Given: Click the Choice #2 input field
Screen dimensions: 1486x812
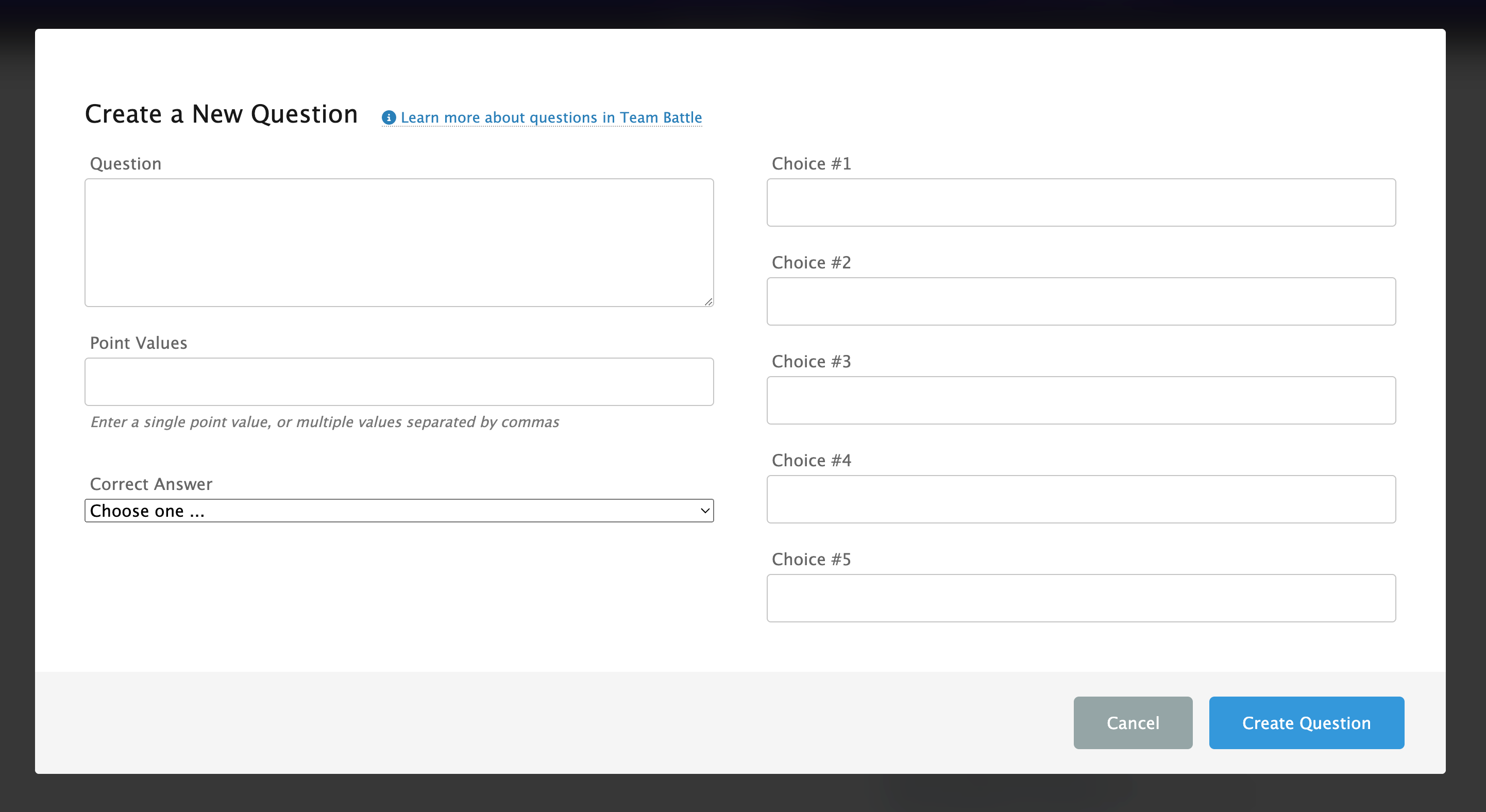Looking at the screenshot, I should pyautogui.click(x=1080, y=301).
